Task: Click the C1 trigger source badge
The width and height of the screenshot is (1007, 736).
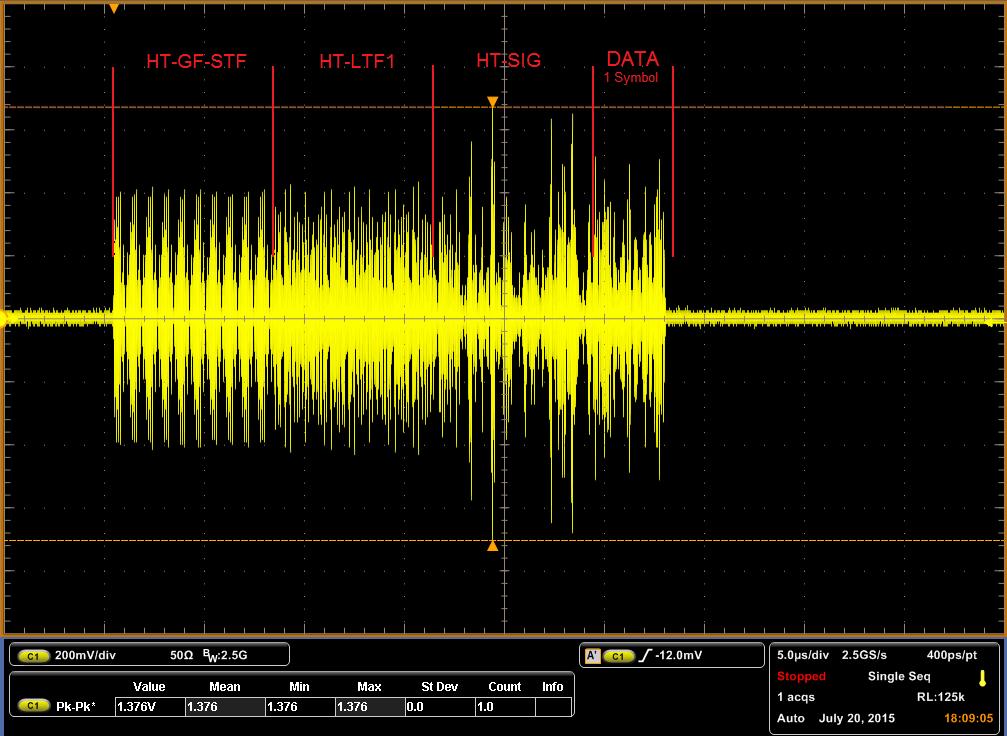Action: pos(617,656)
